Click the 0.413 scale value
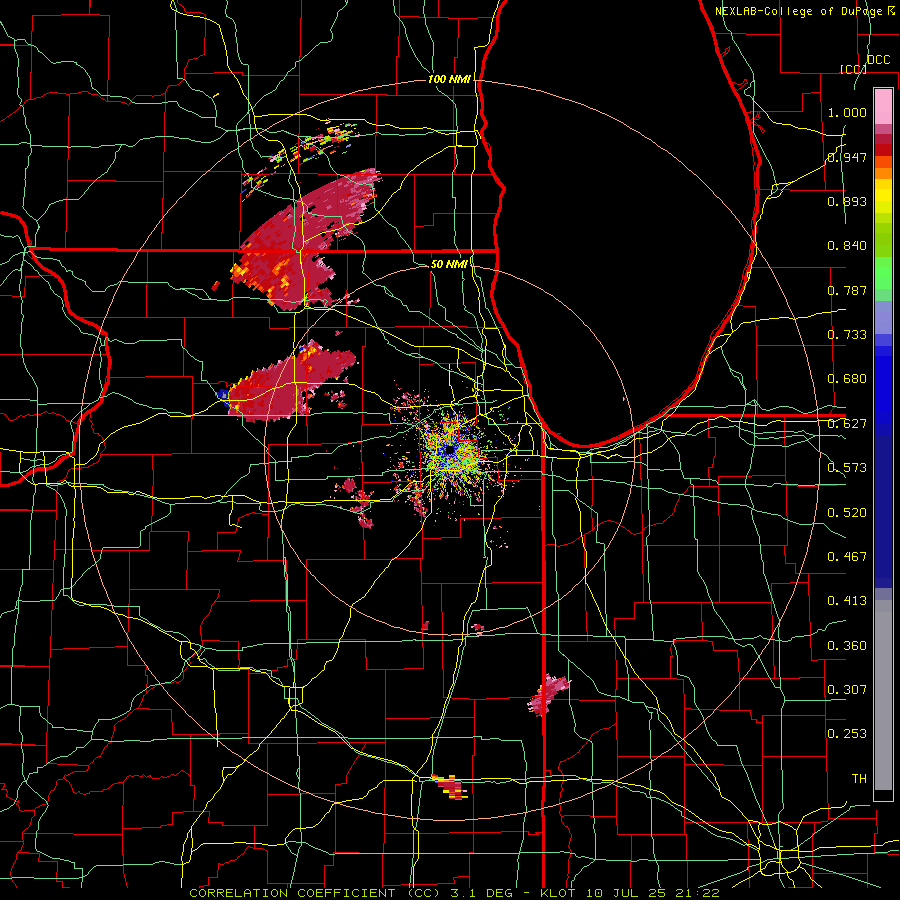Screen dimensions: 900x900 [x=847, y=601]
